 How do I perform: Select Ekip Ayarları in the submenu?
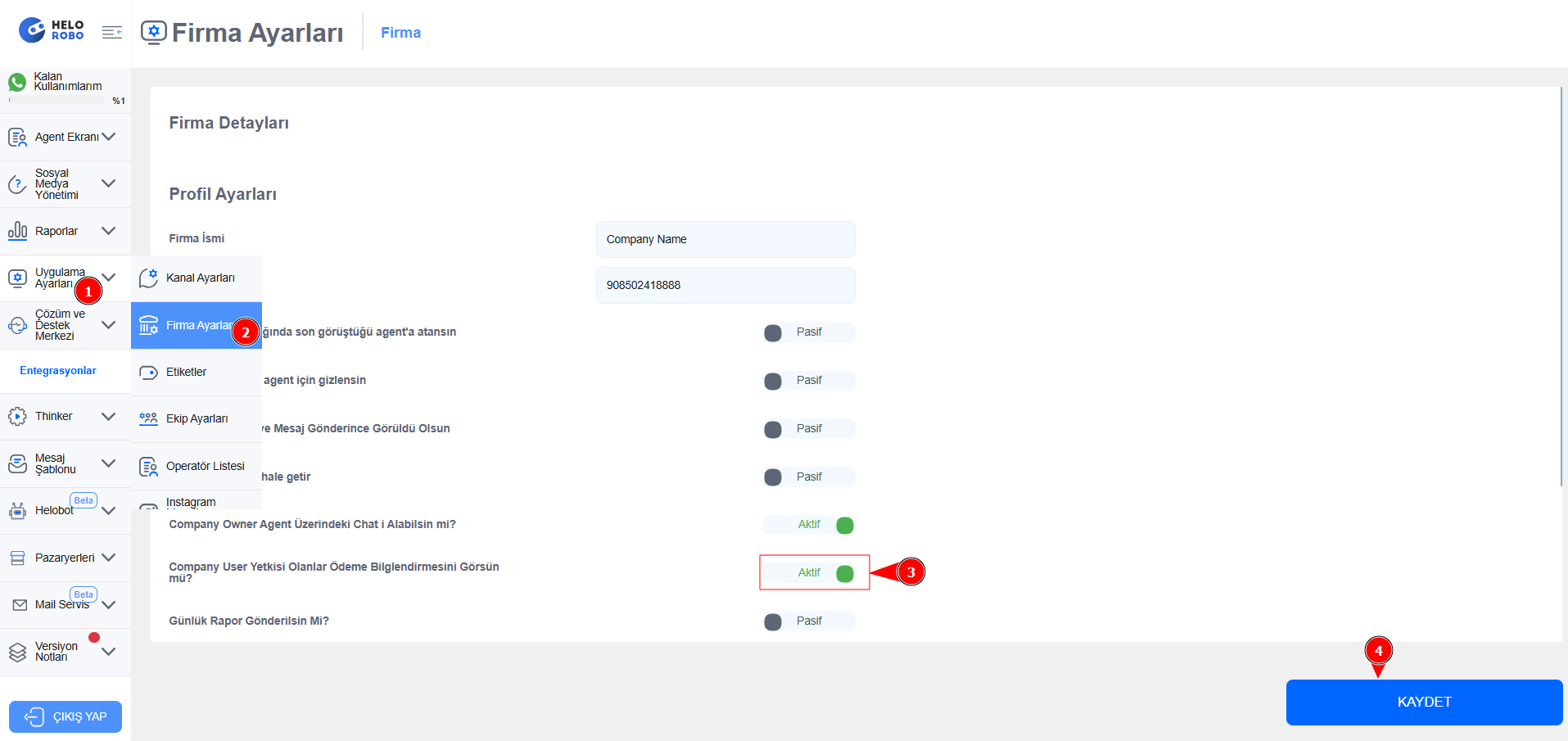click(197, 419)
